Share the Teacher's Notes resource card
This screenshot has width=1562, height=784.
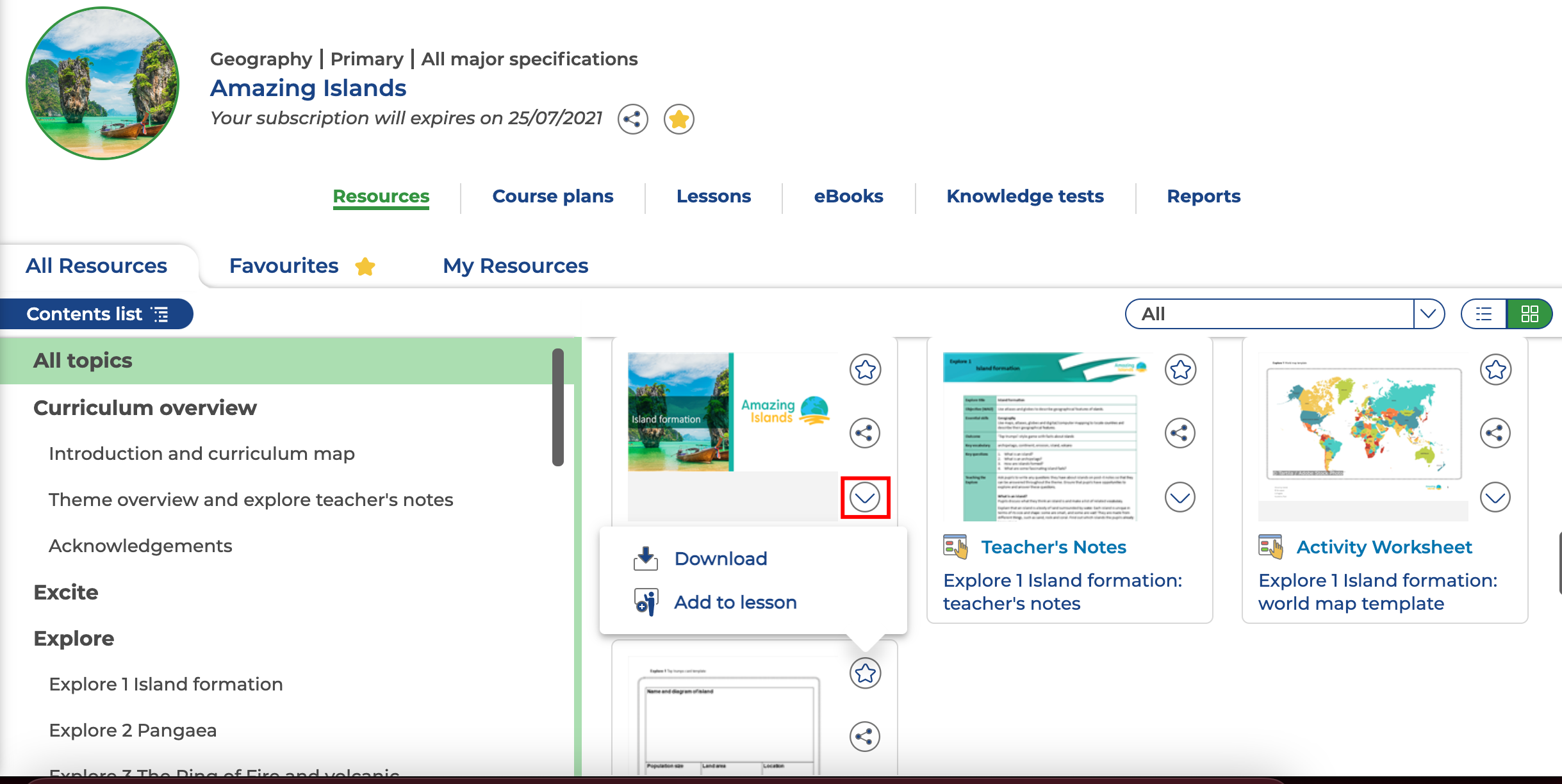click(1180, 433)
